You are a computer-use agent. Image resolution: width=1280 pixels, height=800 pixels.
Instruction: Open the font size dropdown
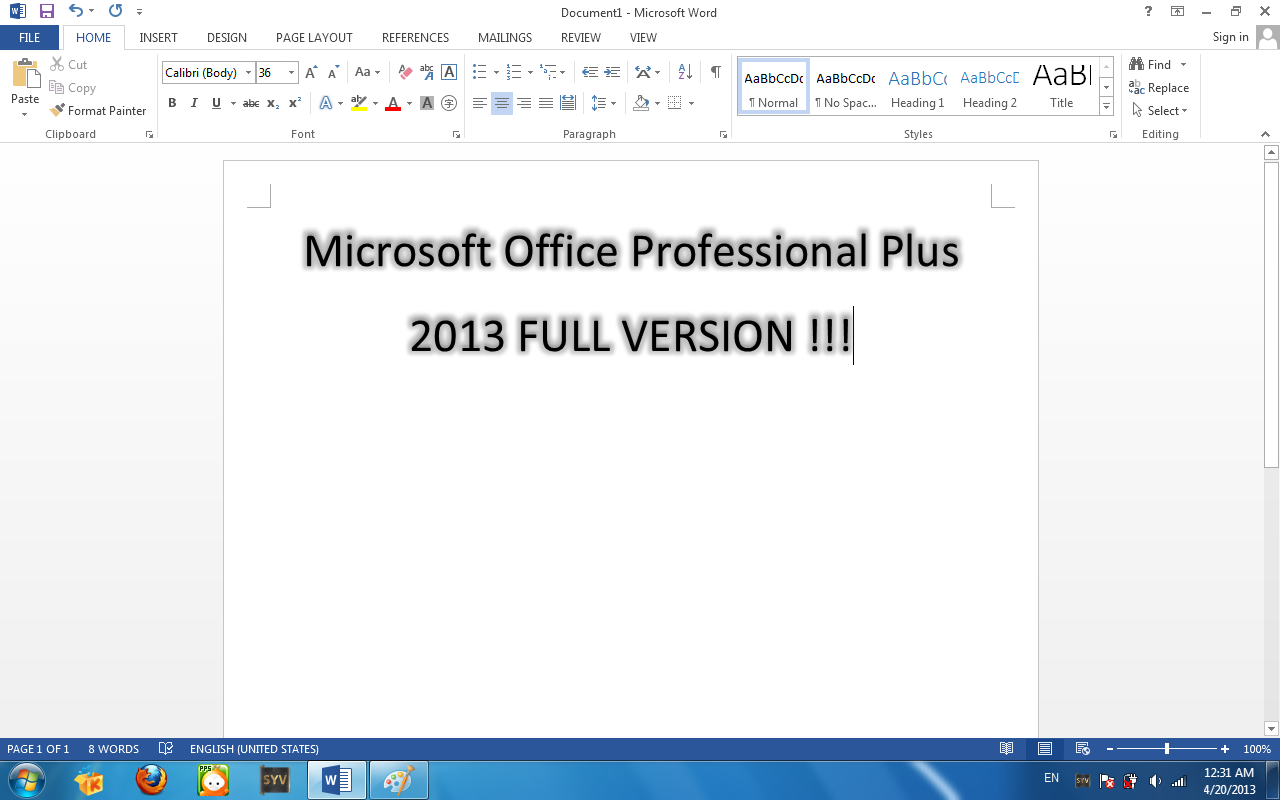point(292,73)
